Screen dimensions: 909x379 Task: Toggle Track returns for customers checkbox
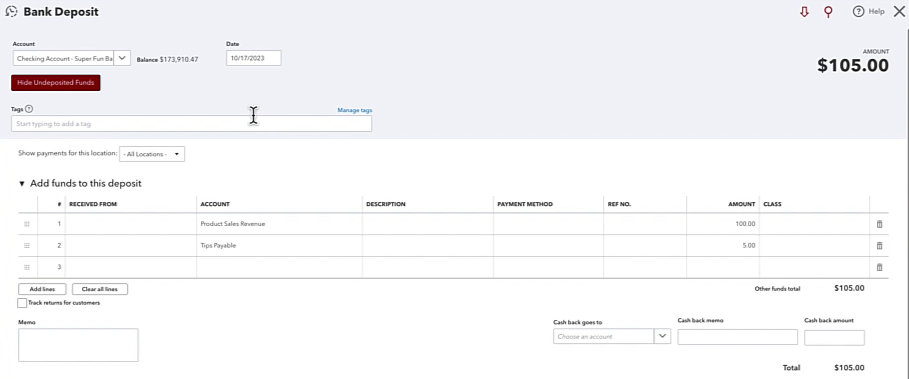pos(22,303)
